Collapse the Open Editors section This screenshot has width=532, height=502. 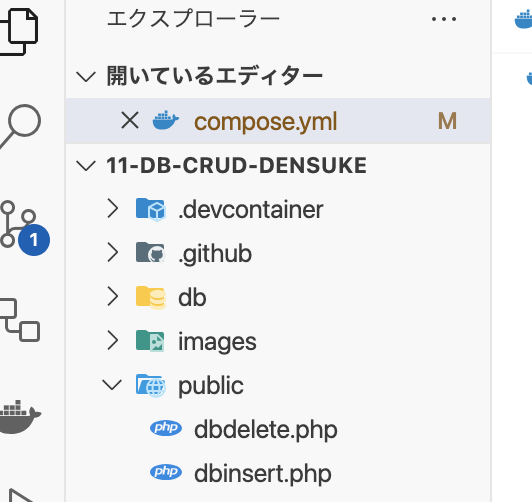[x=86, y=76]
